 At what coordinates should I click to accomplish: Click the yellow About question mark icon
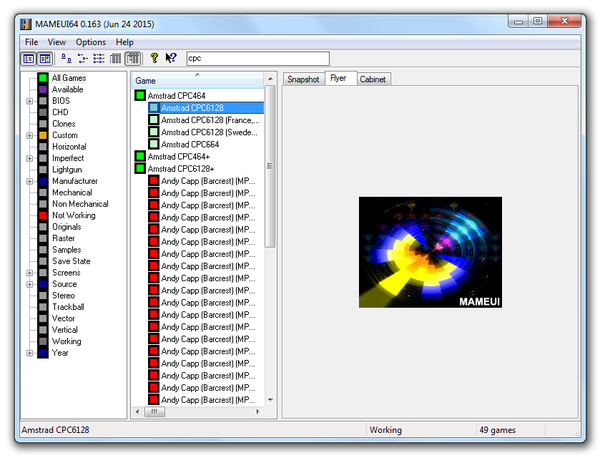[154, 58]
